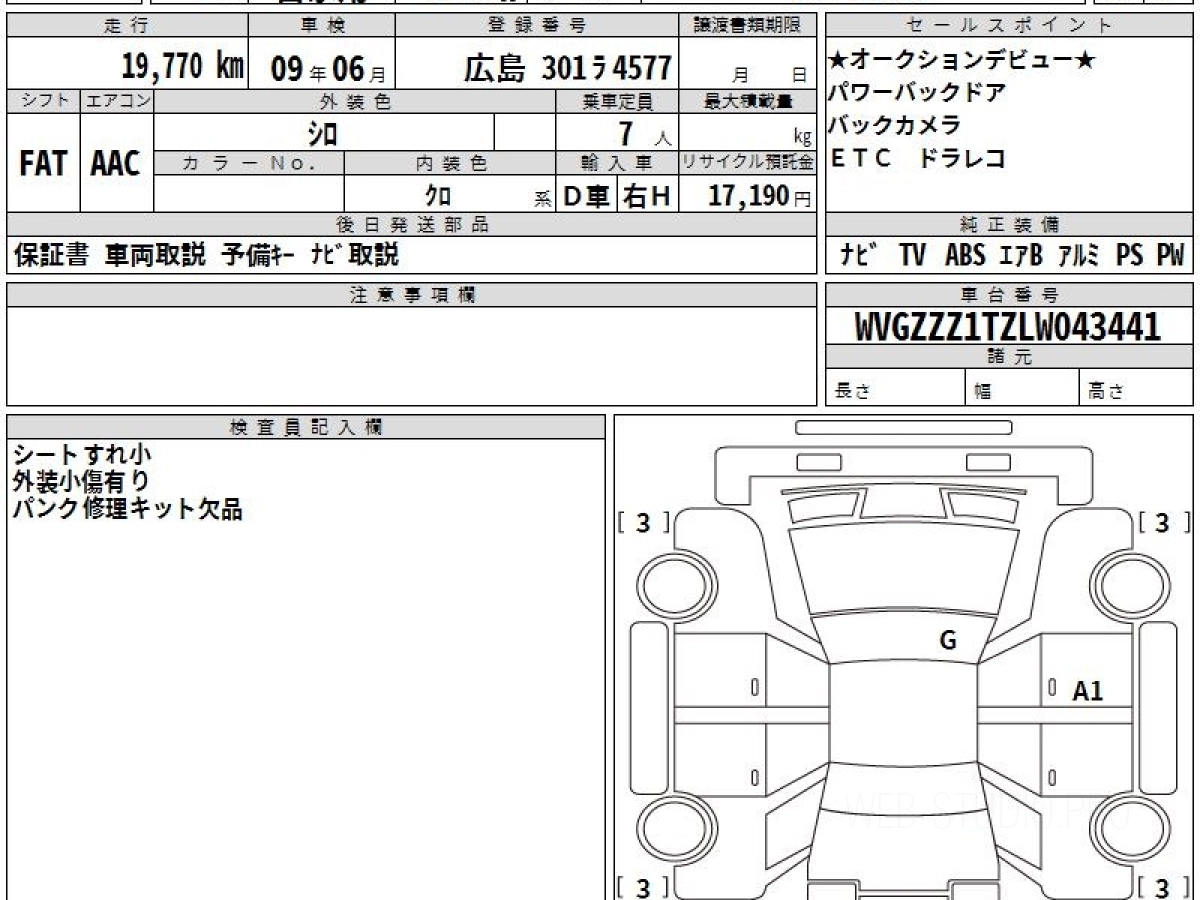Viewport: 1200px width, 900px height.
Task: Select the 車検 column header
Action: click(321, 26)
